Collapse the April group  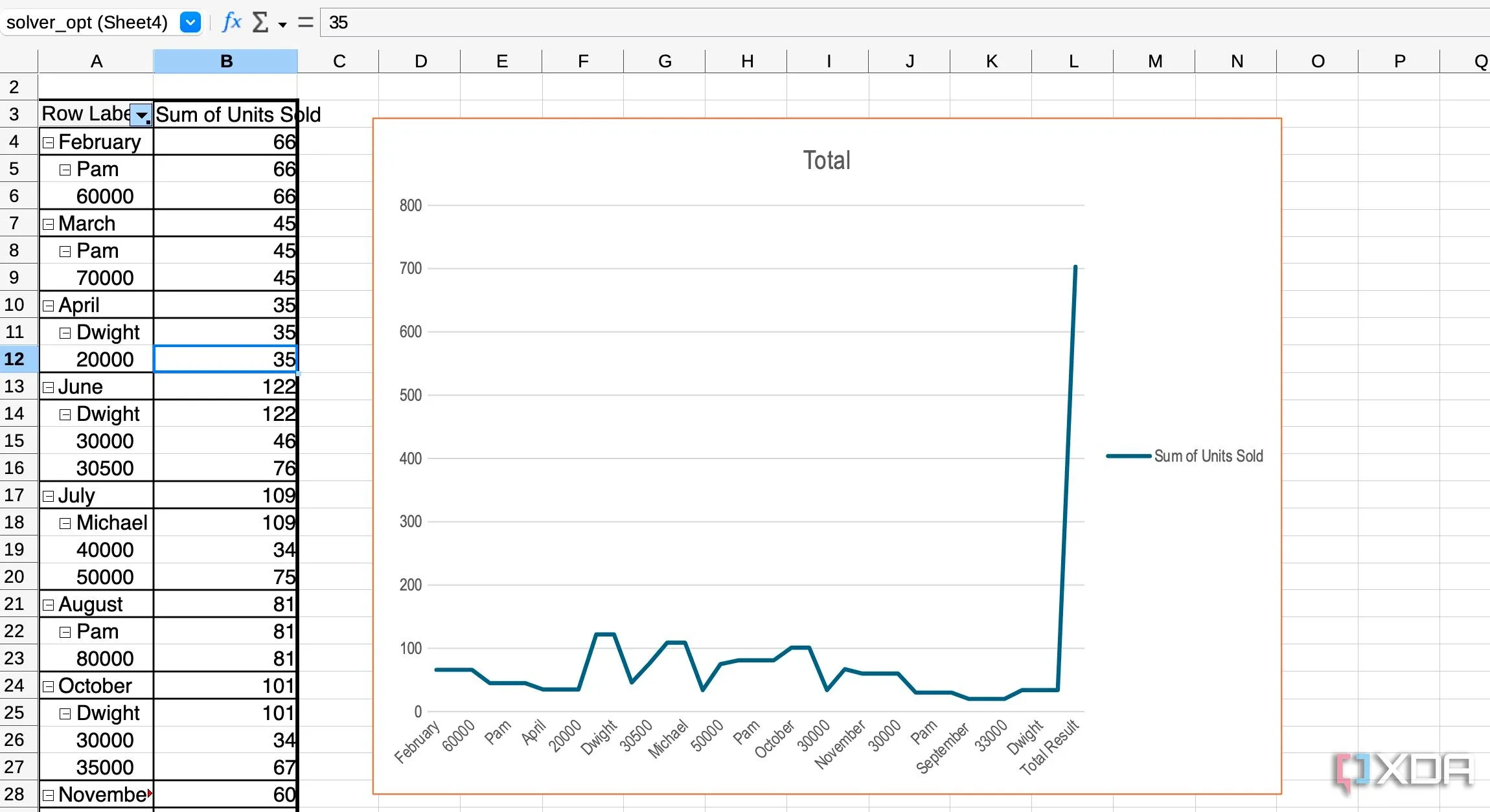[x=48, y=306]
